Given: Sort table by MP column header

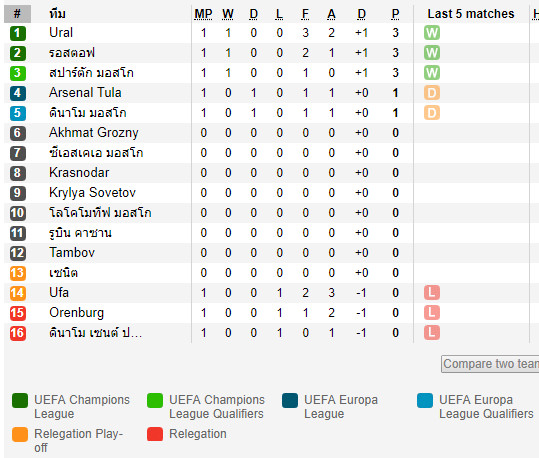Looking at the screenshot, I should click(203, 14).
